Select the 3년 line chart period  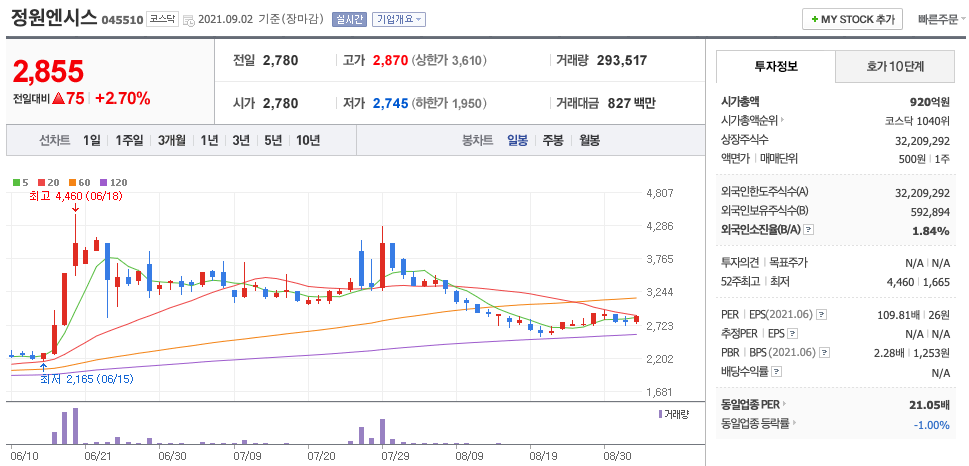pyautogui.click(x=241, y=140)
